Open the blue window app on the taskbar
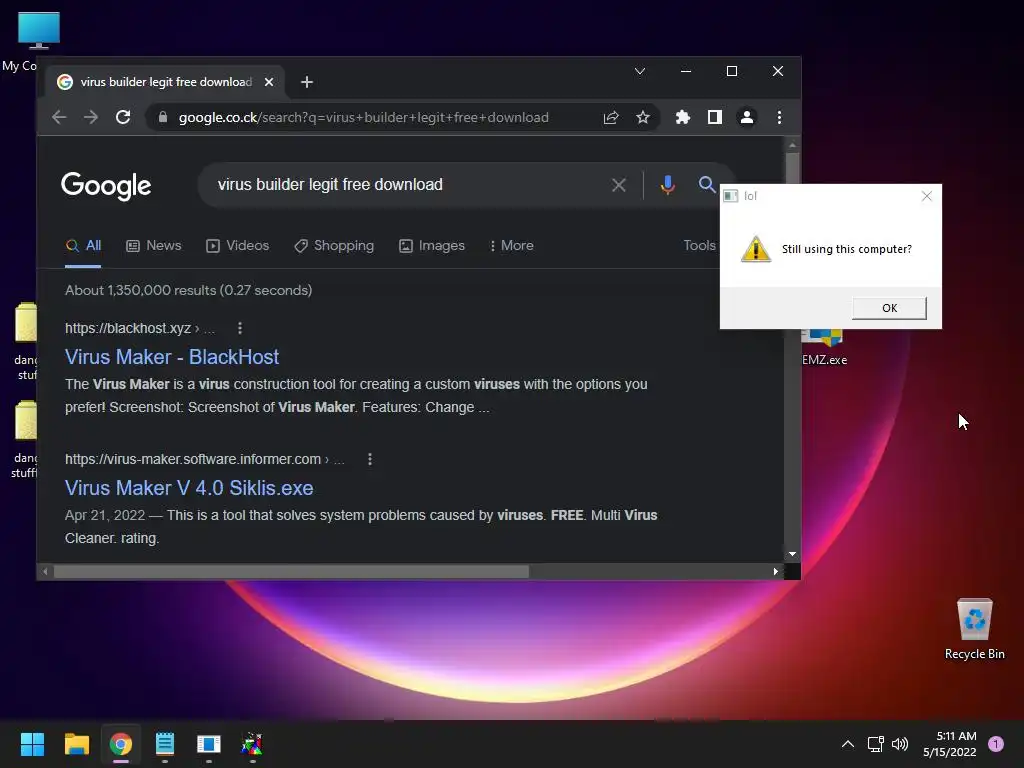Screen dimensions: 1024x768 point(209,744)
